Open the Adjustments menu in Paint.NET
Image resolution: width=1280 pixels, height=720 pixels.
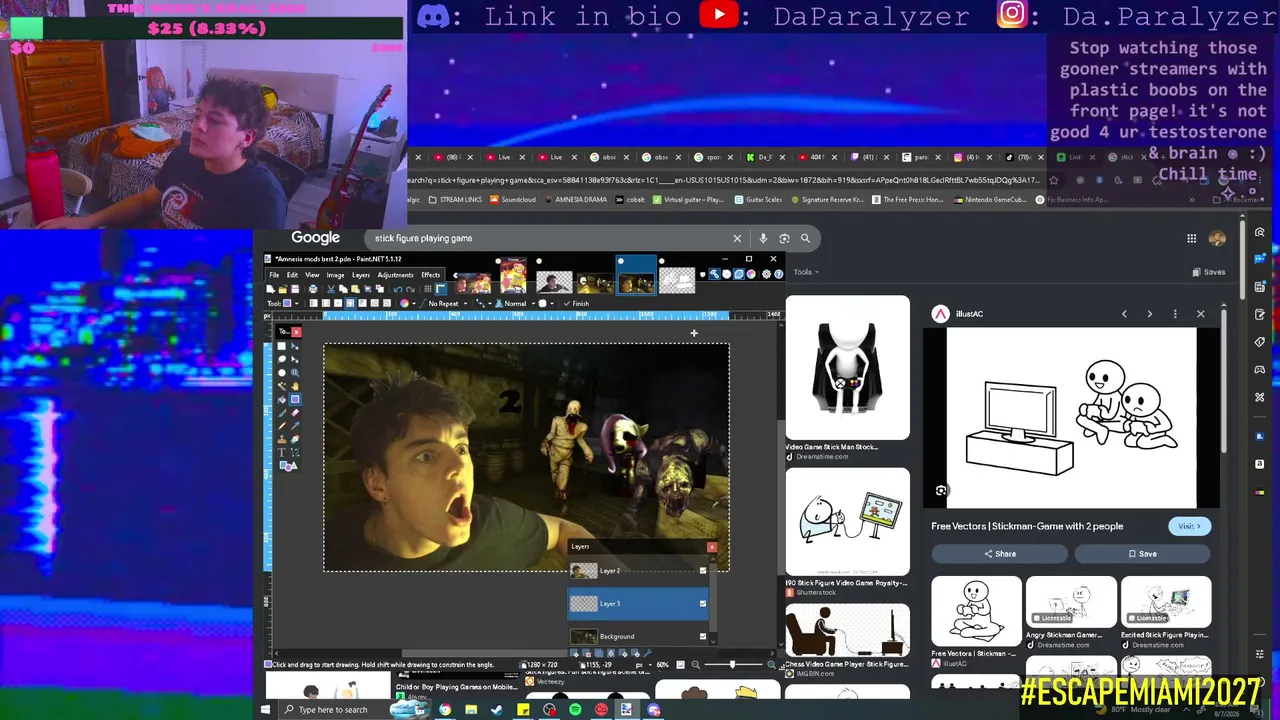395,275
